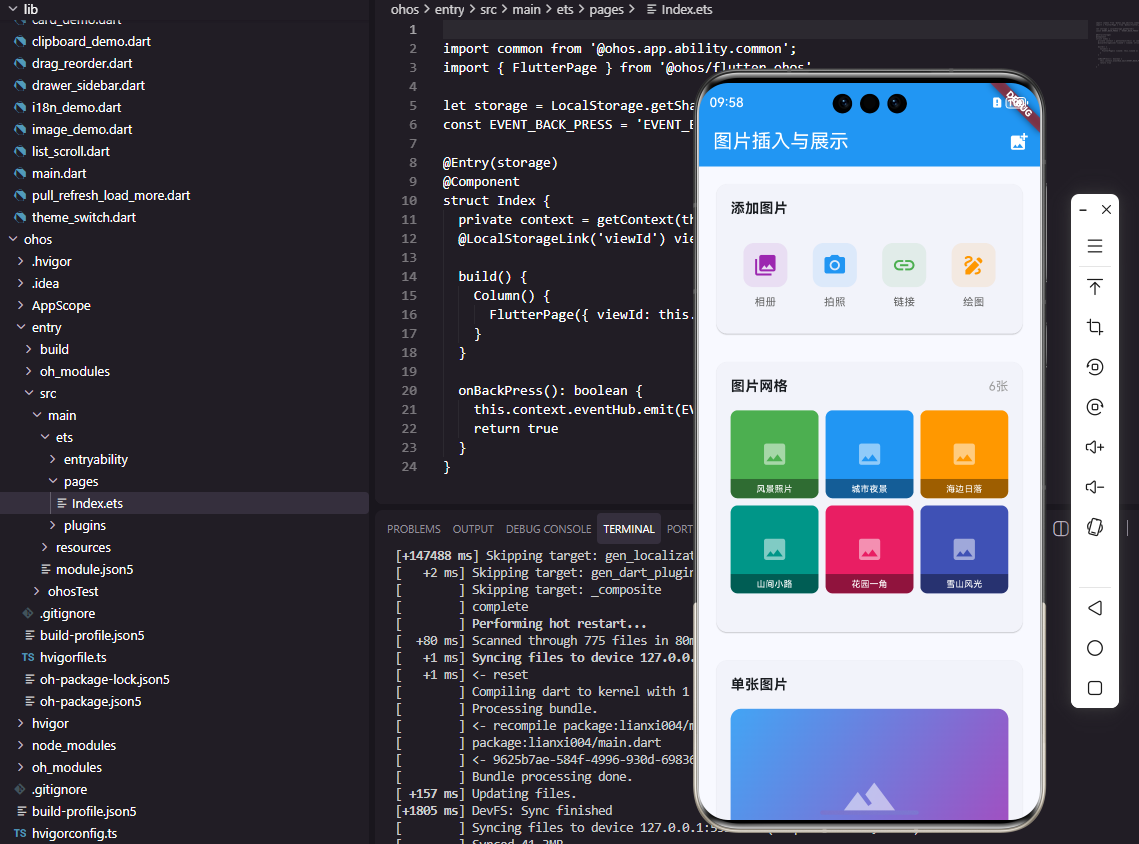Click the emulator pin-to-top arrow icon
The width and height of the screenshot is (1139, 844).
(x=1095, y=286)
